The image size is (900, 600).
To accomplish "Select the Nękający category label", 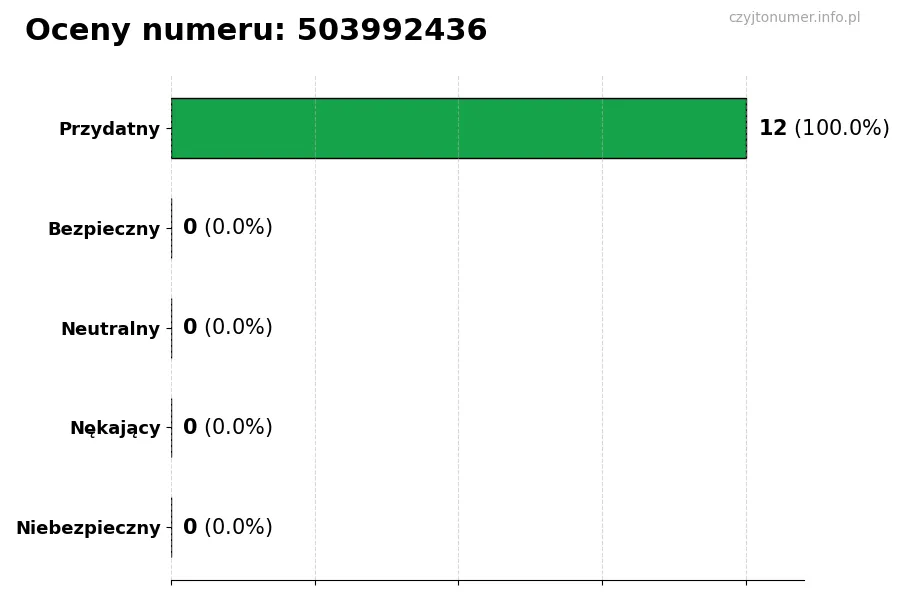I will tap(115, 428).
